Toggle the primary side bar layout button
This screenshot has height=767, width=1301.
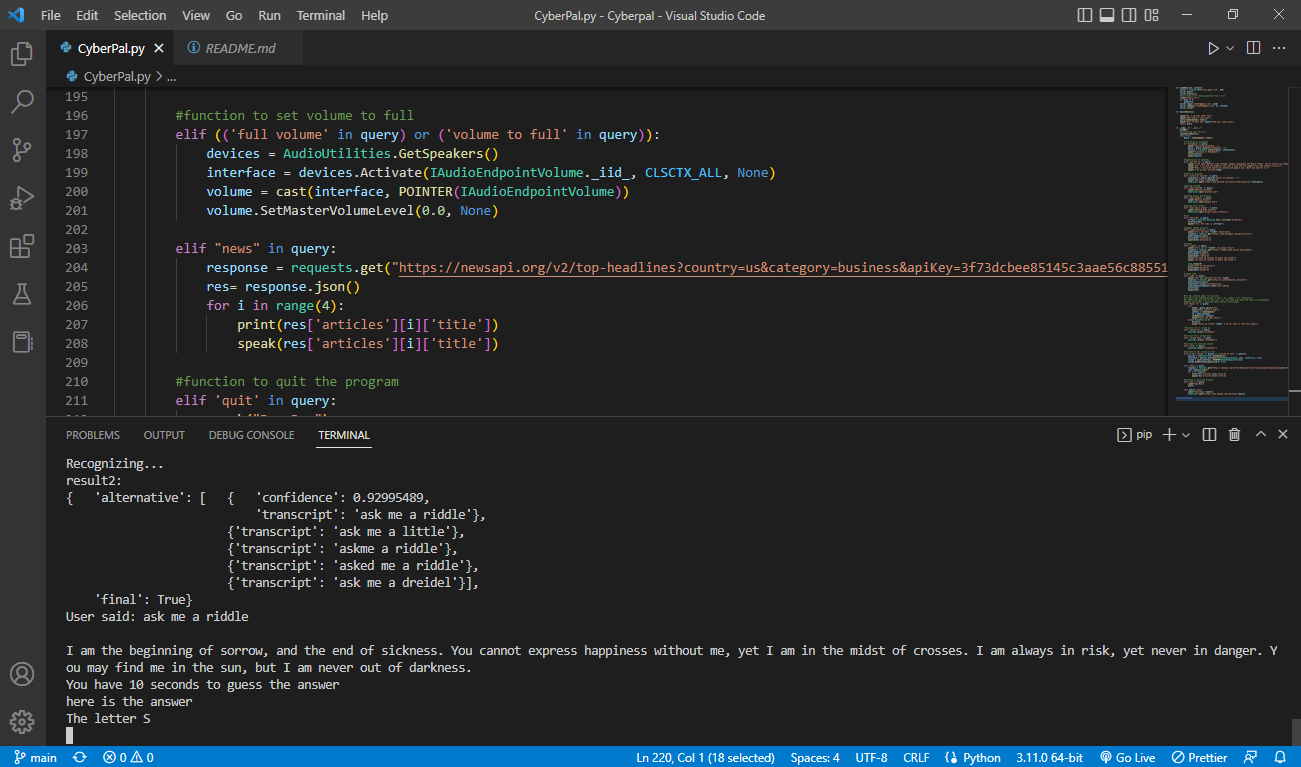coord(1086,15)
